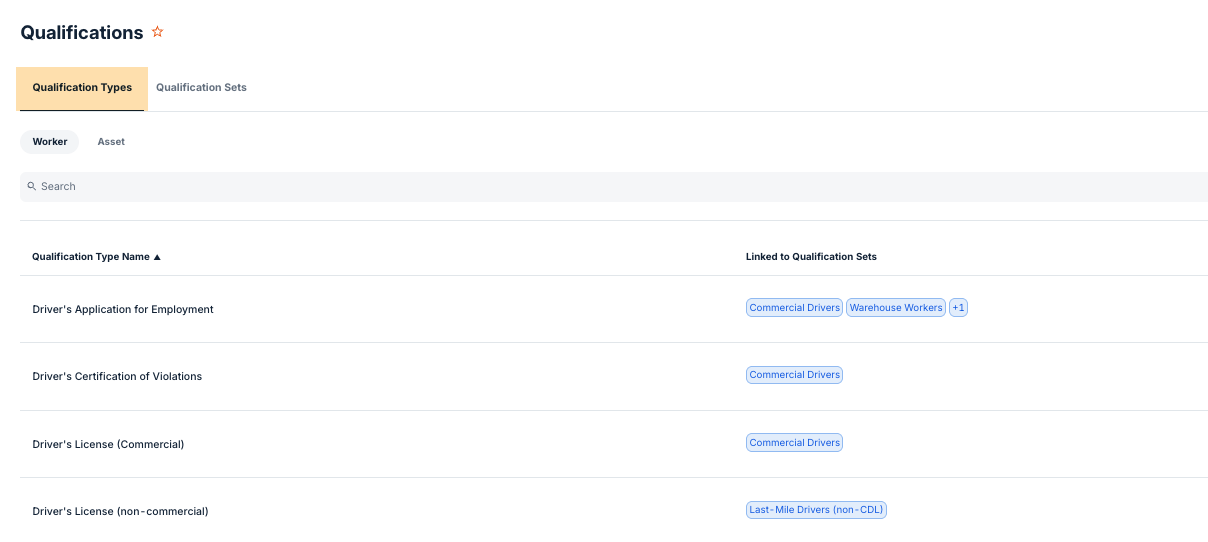Click the magnifier icon in the search bar
1208x542 pixels.
(32, 186)
